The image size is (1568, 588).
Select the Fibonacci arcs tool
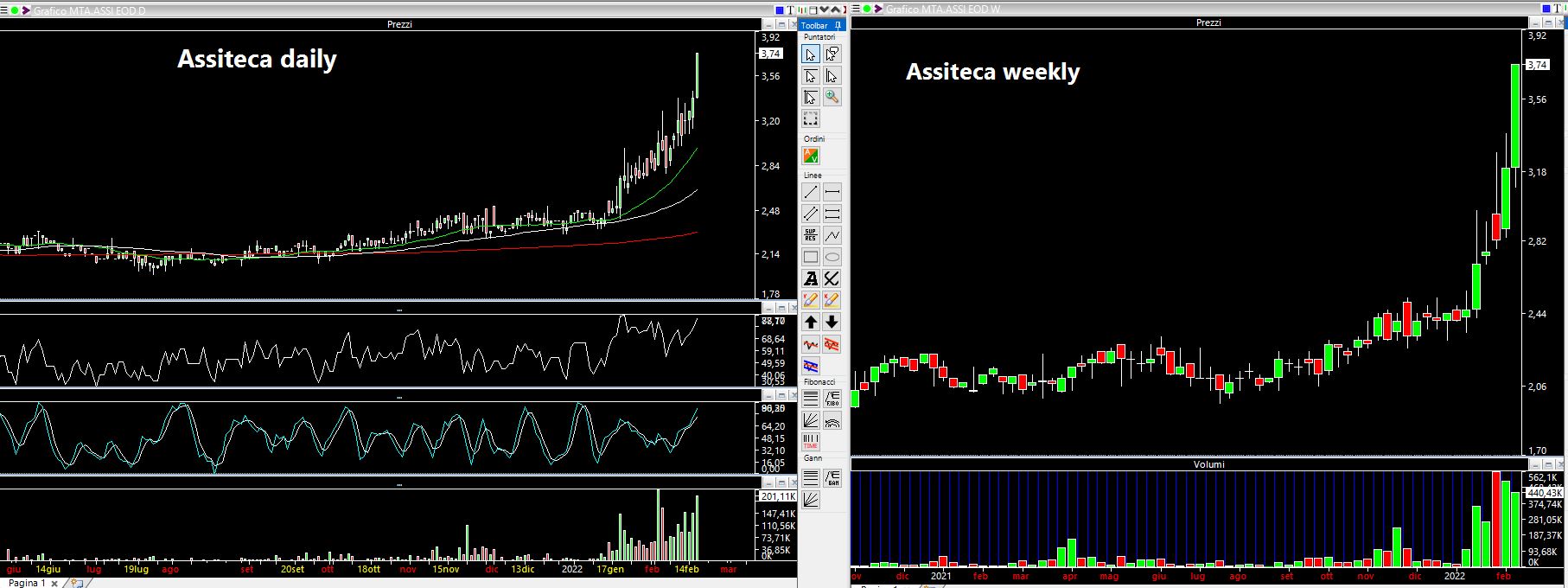[832, 421]
